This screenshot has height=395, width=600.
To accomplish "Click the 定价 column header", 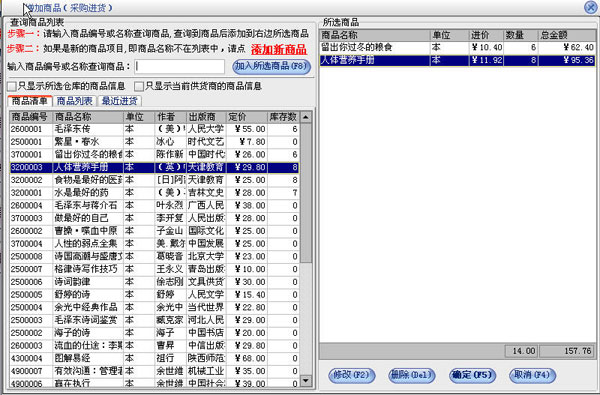I will click(x=247, y=117).
